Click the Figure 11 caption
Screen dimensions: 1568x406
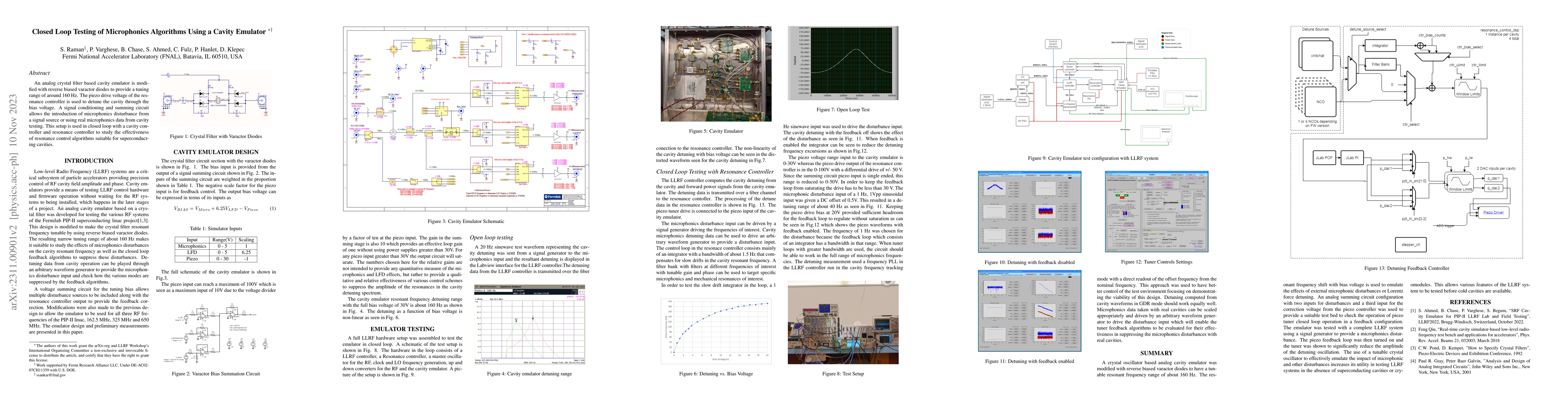click(x=1029, y=362)
